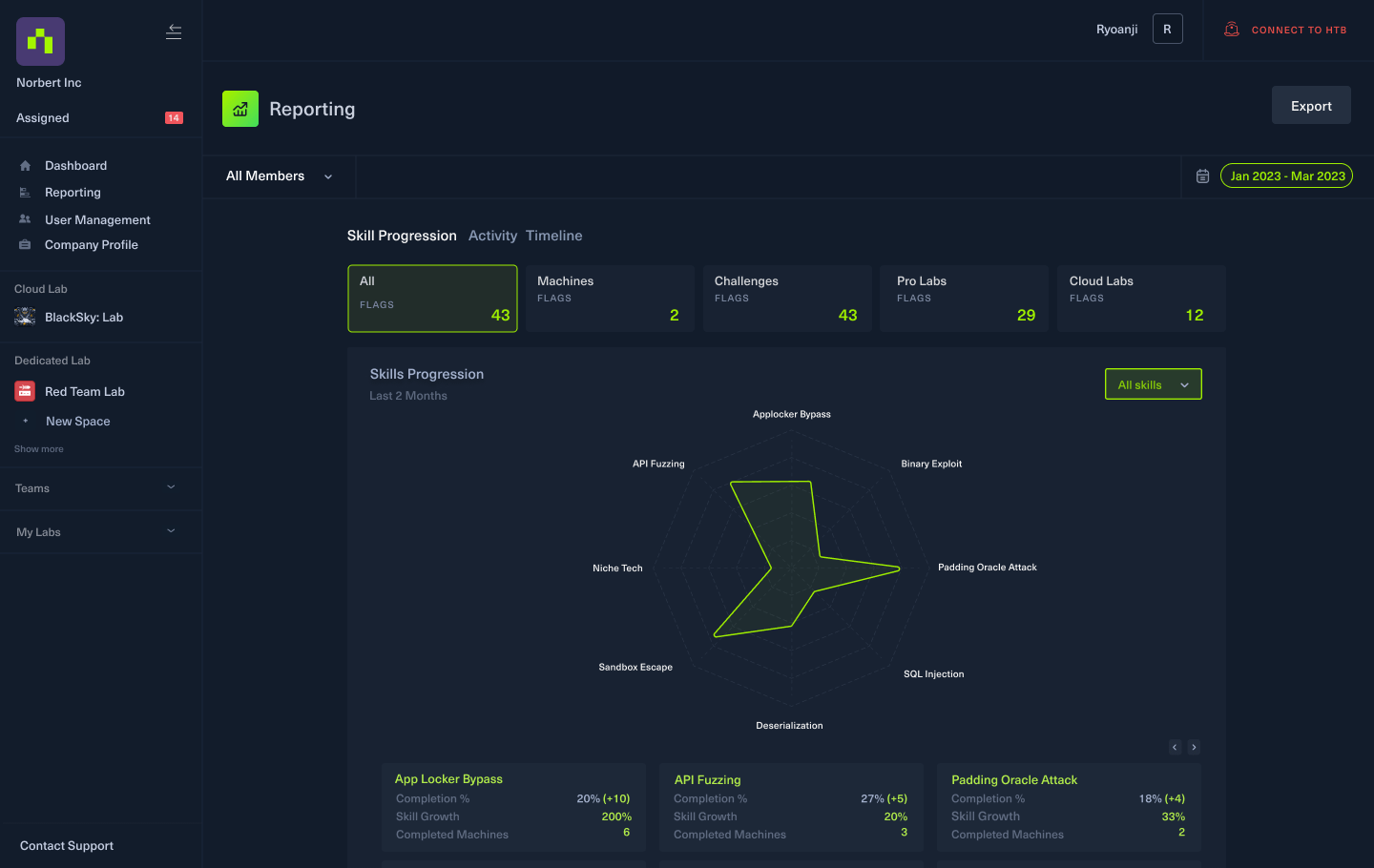1374x868 pixels.
Task: Click the User Management people icon
Action: (25, 219)
